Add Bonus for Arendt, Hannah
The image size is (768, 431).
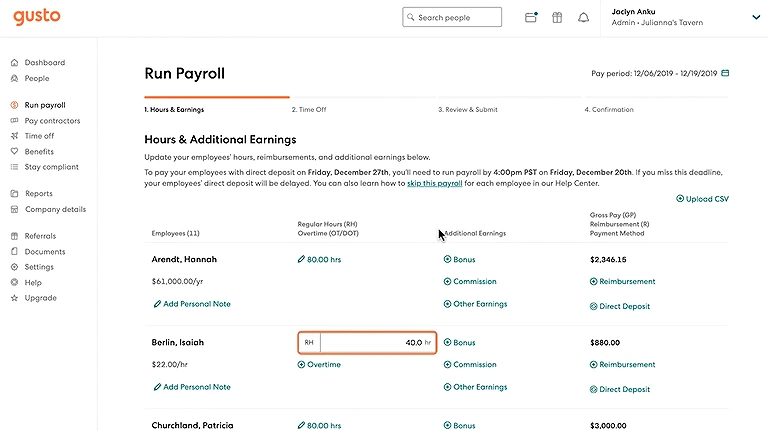459,260
